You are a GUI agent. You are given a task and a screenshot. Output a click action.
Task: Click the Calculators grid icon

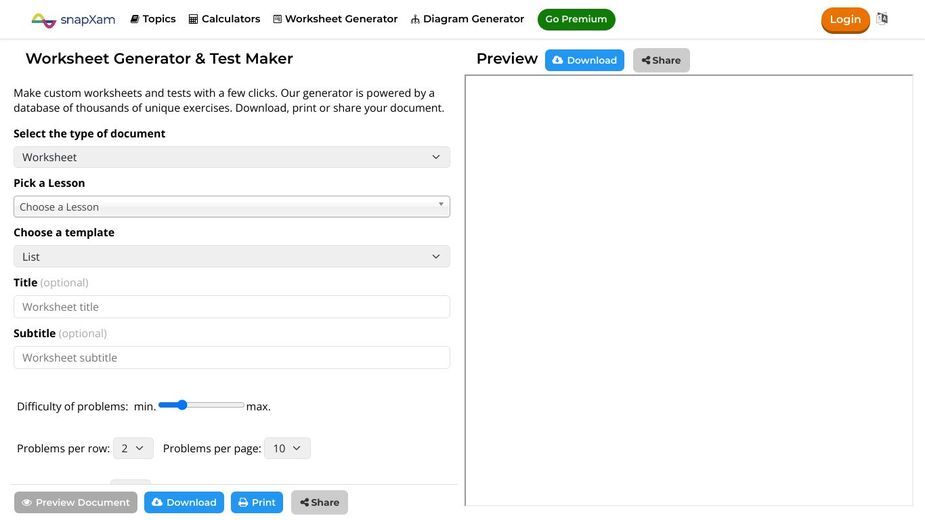coord(193,19)
